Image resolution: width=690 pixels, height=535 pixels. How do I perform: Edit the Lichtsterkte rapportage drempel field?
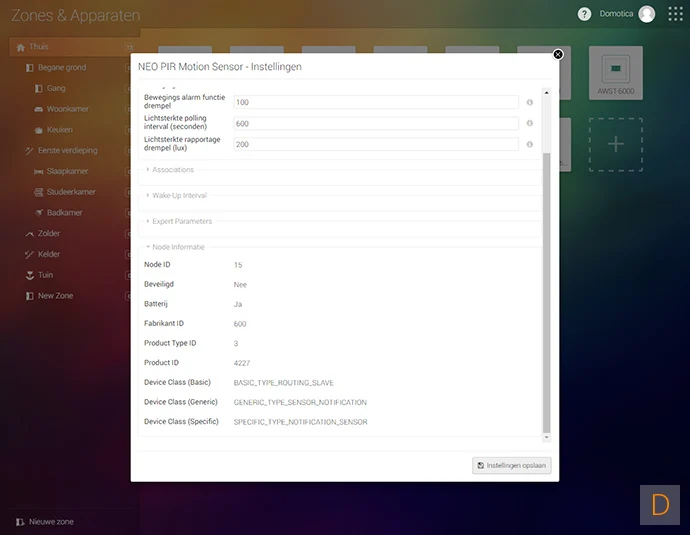(x=376, y=144)
